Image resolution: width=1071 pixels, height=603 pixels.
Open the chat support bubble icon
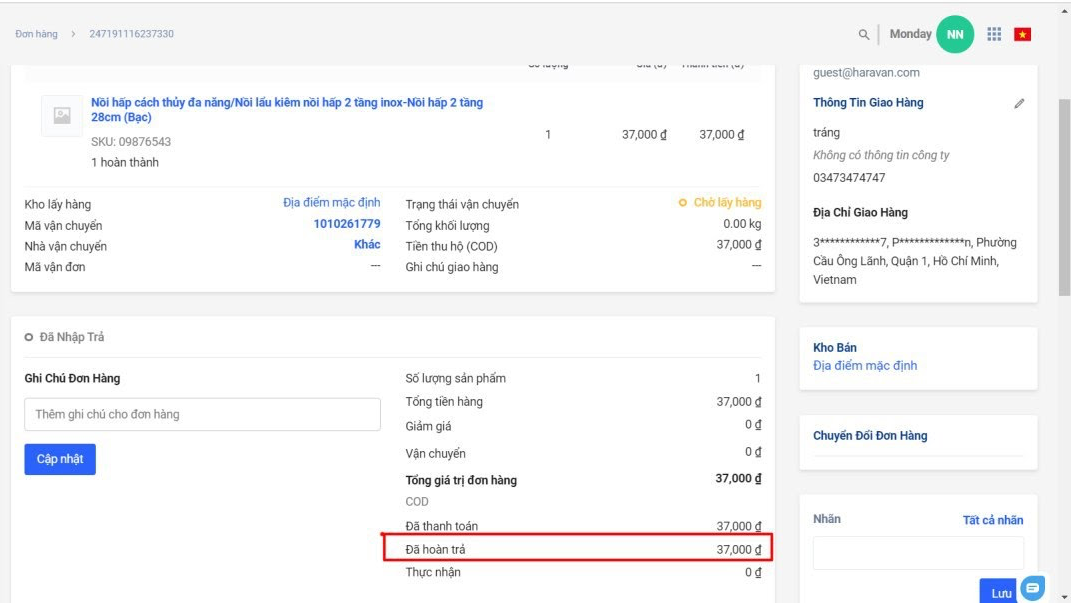pos(1033,587)
